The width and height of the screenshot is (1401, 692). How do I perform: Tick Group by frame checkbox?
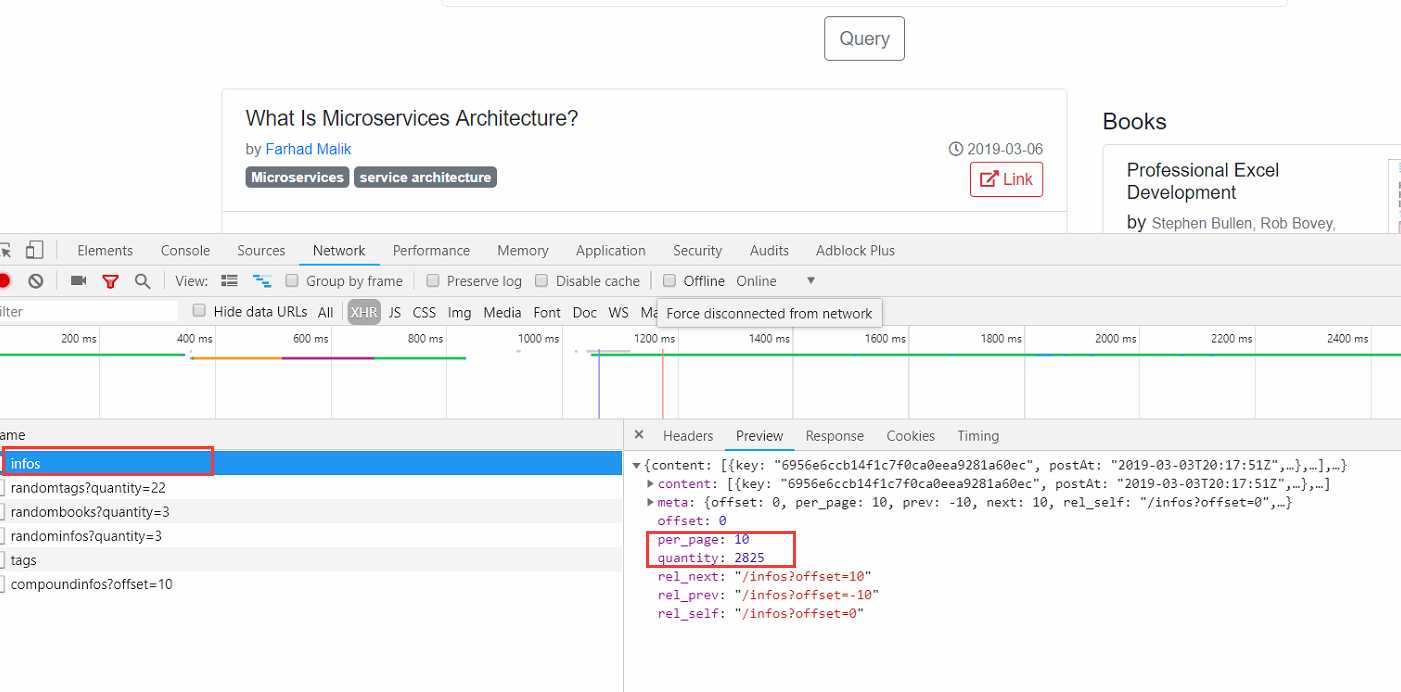[x=292, y=281]
